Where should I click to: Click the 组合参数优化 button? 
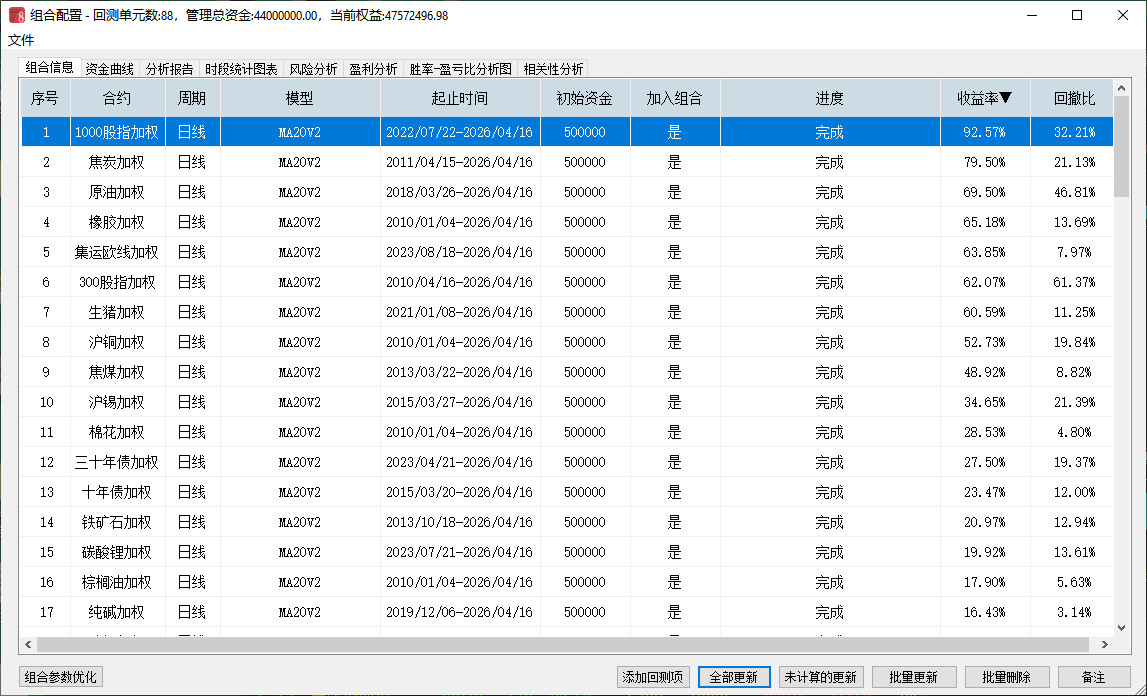pos(61,677)
